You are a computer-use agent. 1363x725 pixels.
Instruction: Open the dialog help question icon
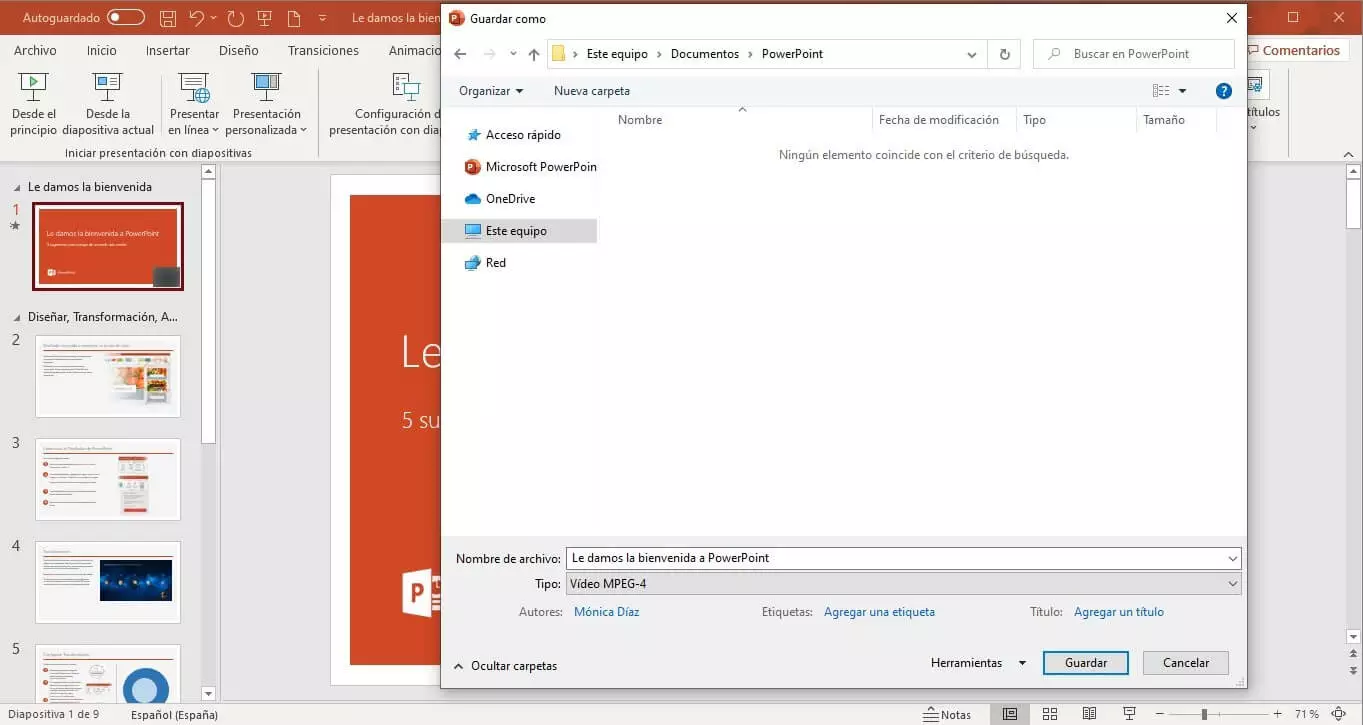1223,91
